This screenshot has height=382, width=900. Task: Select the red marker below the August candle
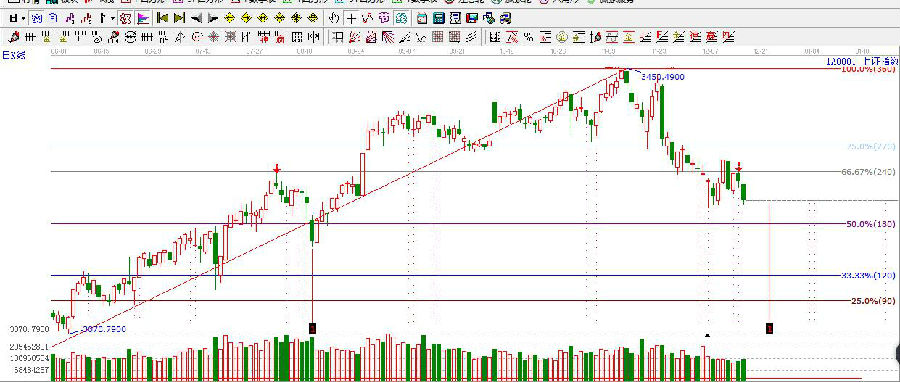[312, 328]
